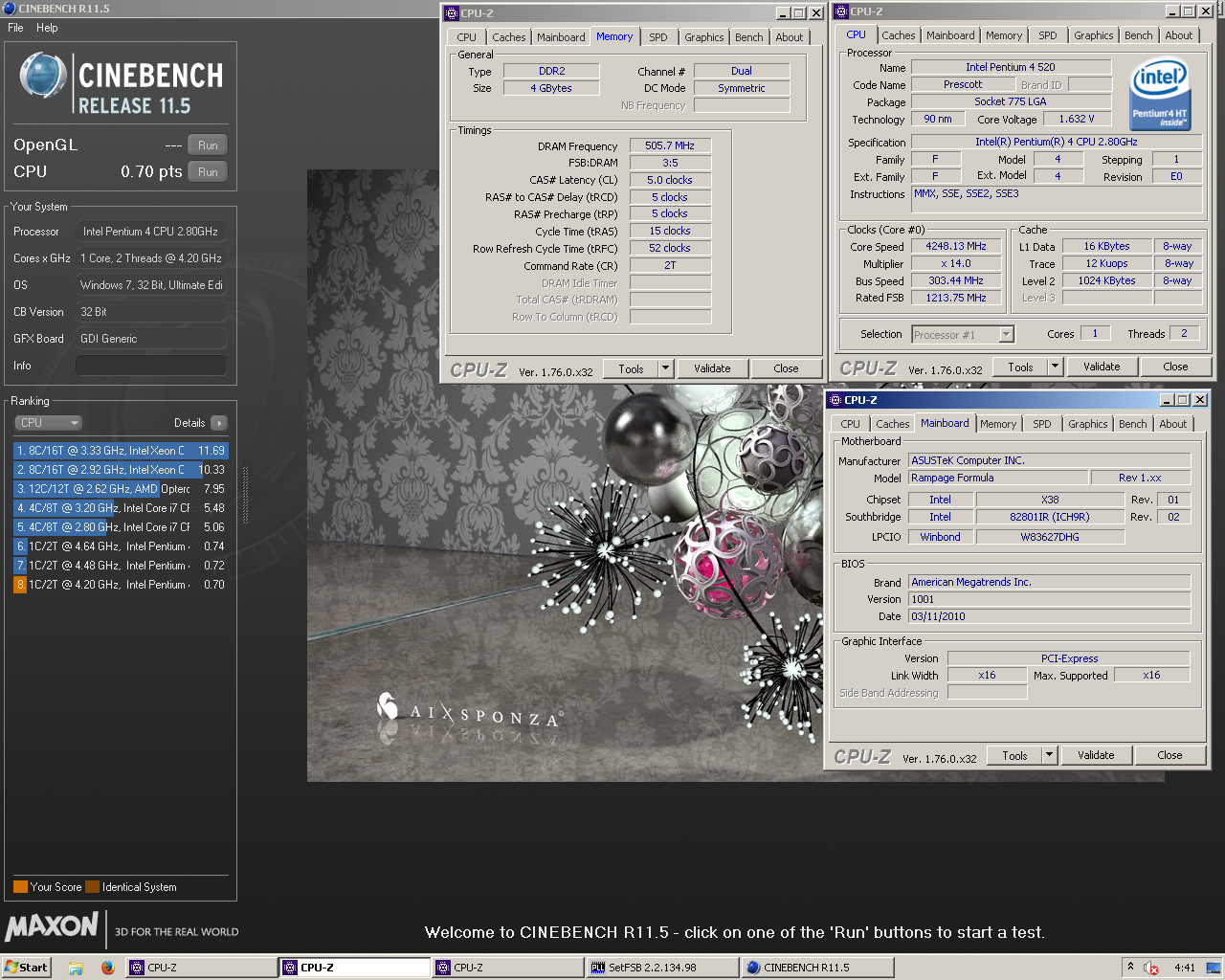Open the CPU ranking type dropdown
Screen dimensions: 1225x980
tap(48, 423)
